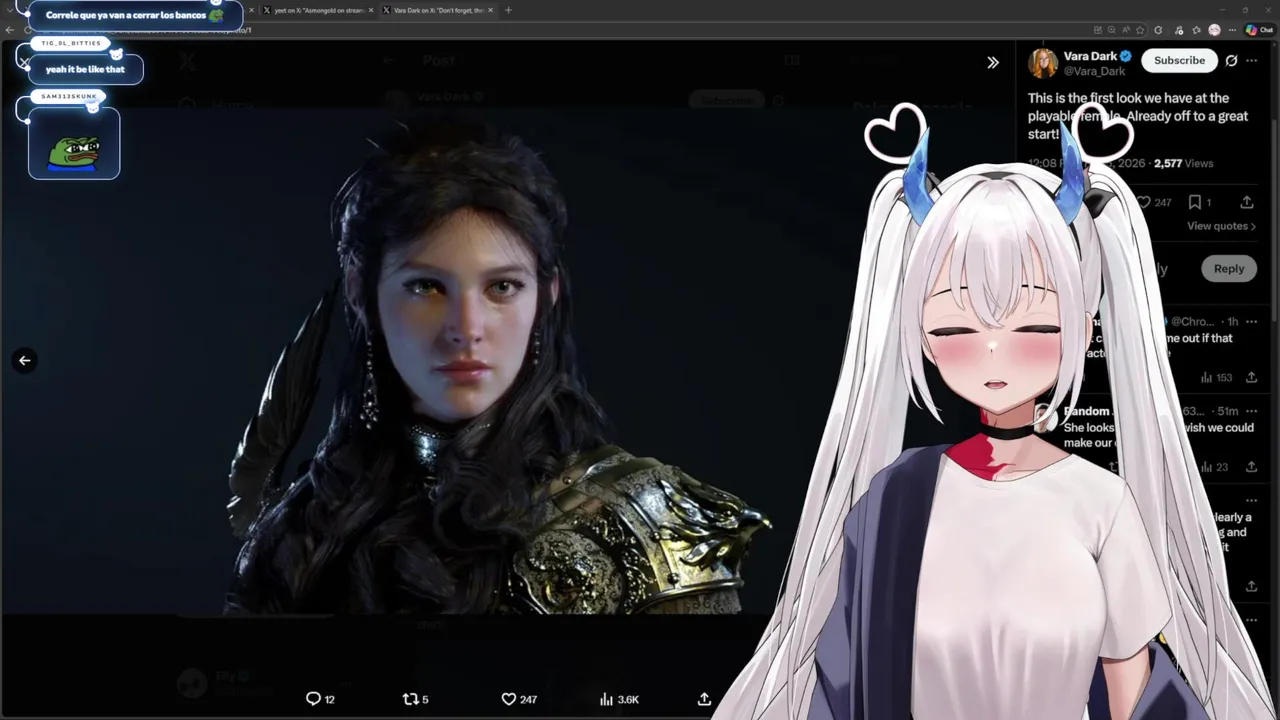
Task: Add page to favorites star icon
Action: click(1139, 30)
